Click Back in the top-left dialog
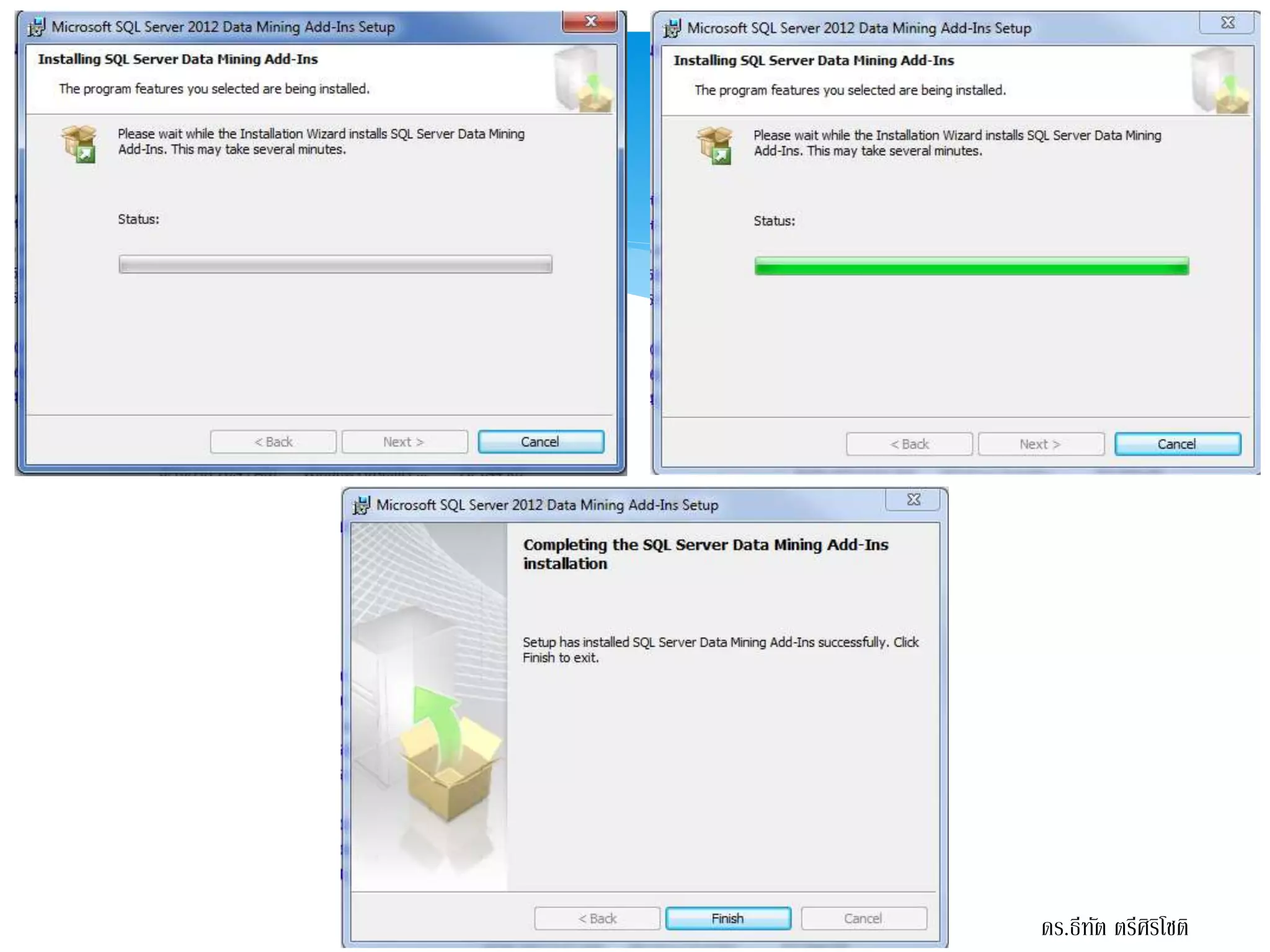This screenshot has width=1270, height=952. pos(273,442)
